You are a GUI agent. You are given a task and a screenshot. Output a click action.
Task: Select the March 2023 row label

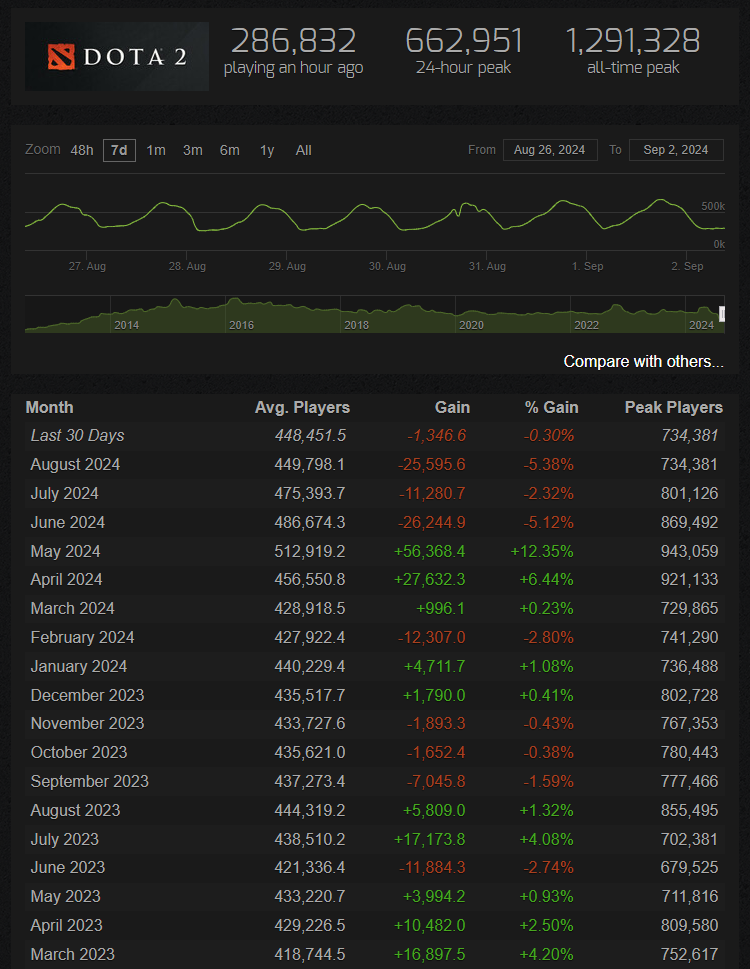point(72,954)
